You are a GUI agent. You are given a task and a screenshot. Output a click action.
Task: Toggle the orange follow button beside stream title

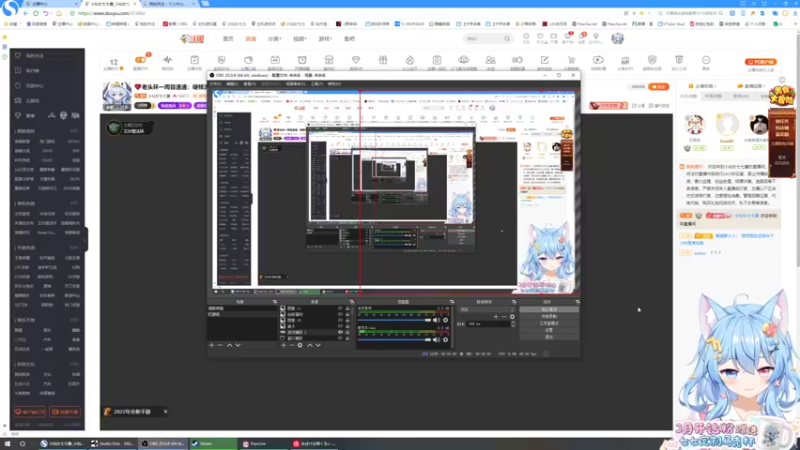658,87
